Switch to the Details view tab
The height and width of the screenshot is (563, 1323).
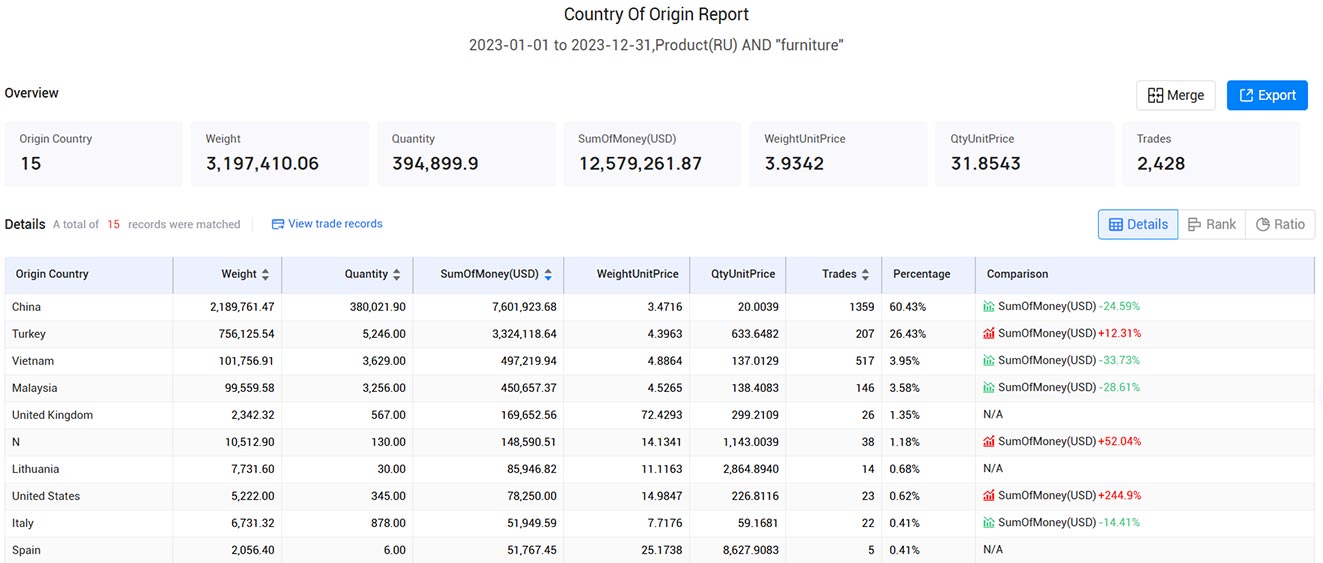(x=1138, y=224)
